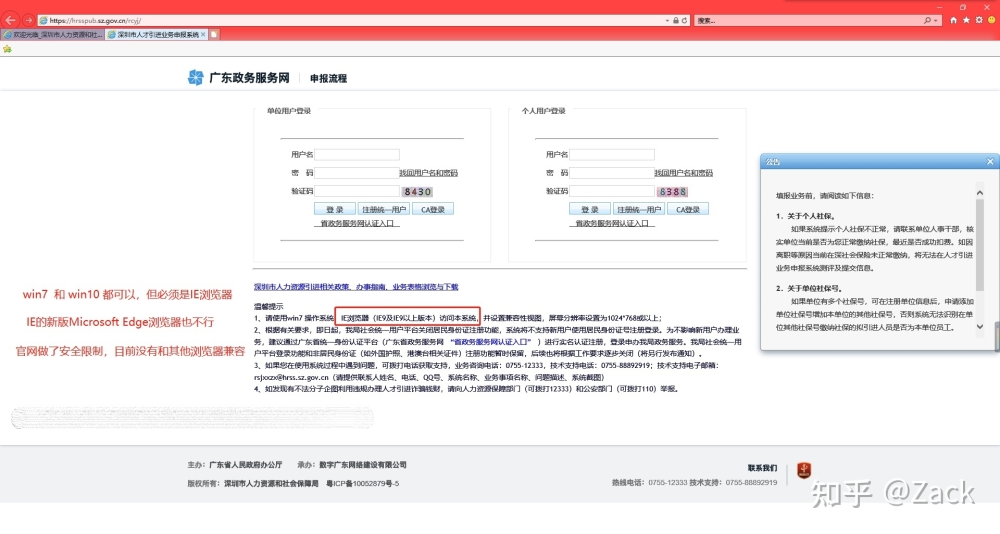Click 登录 button in 个人用户登录
The width and height of the screenshot is (1000, 534).
pyautogui.click(x=590, y=209)
